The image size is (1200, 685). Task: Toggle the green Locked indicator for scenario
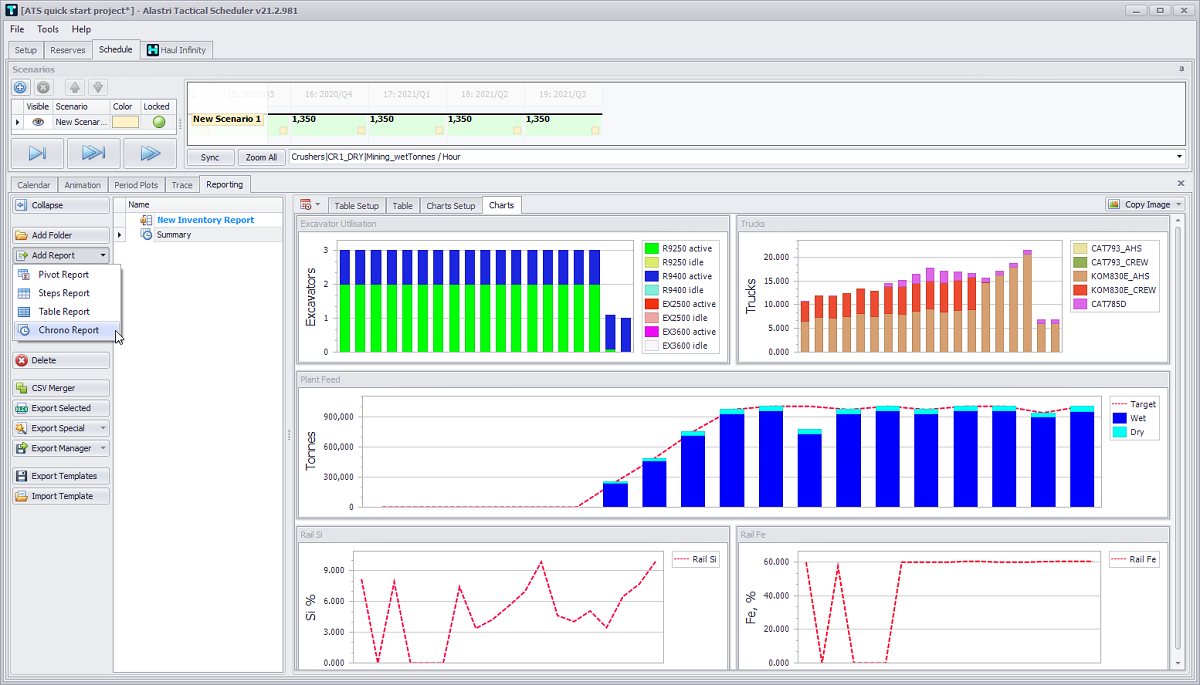tap(158, 122)
